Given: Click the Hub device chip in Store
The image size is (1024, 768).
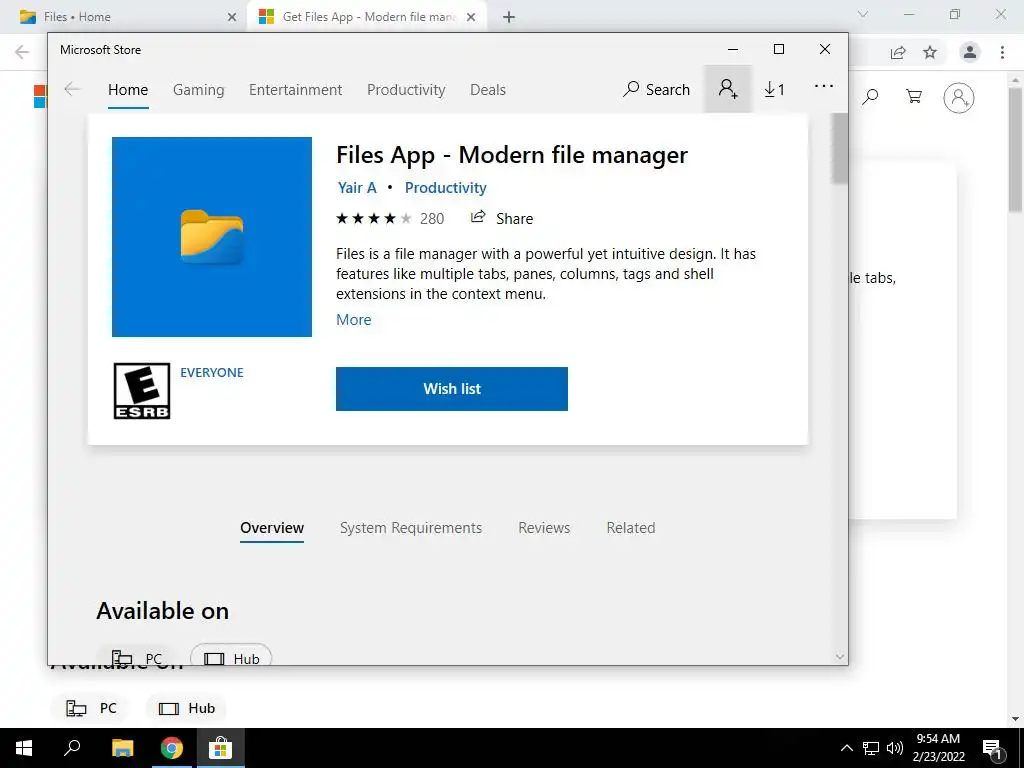Looking at the screenshot, I should point(231,656).
